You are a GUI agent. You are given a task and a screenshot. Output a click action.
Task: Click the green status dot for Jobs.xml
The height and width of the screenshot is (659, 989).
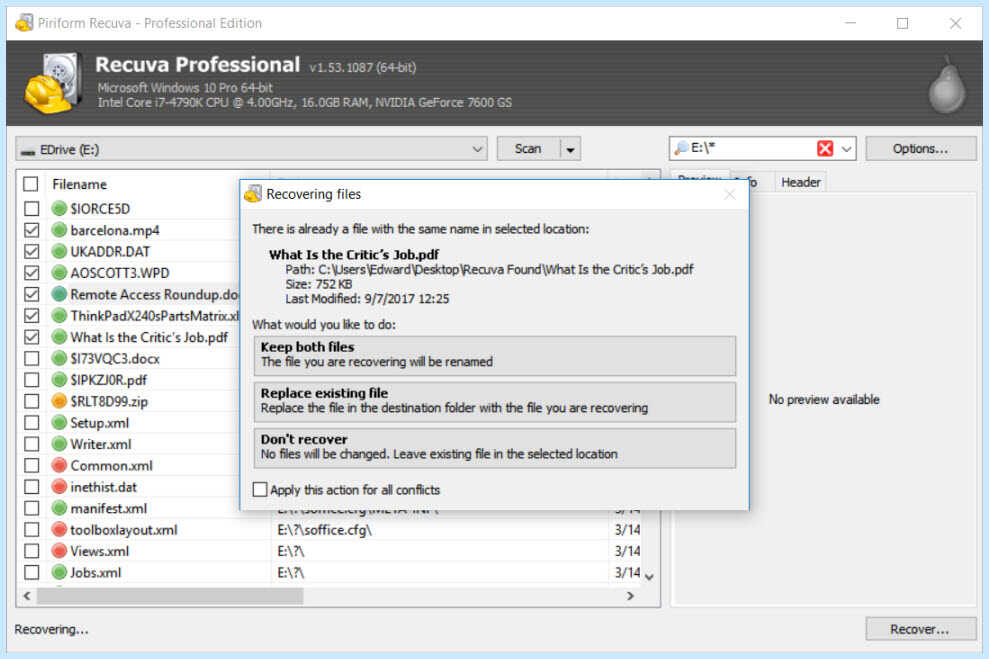[59, 573]
